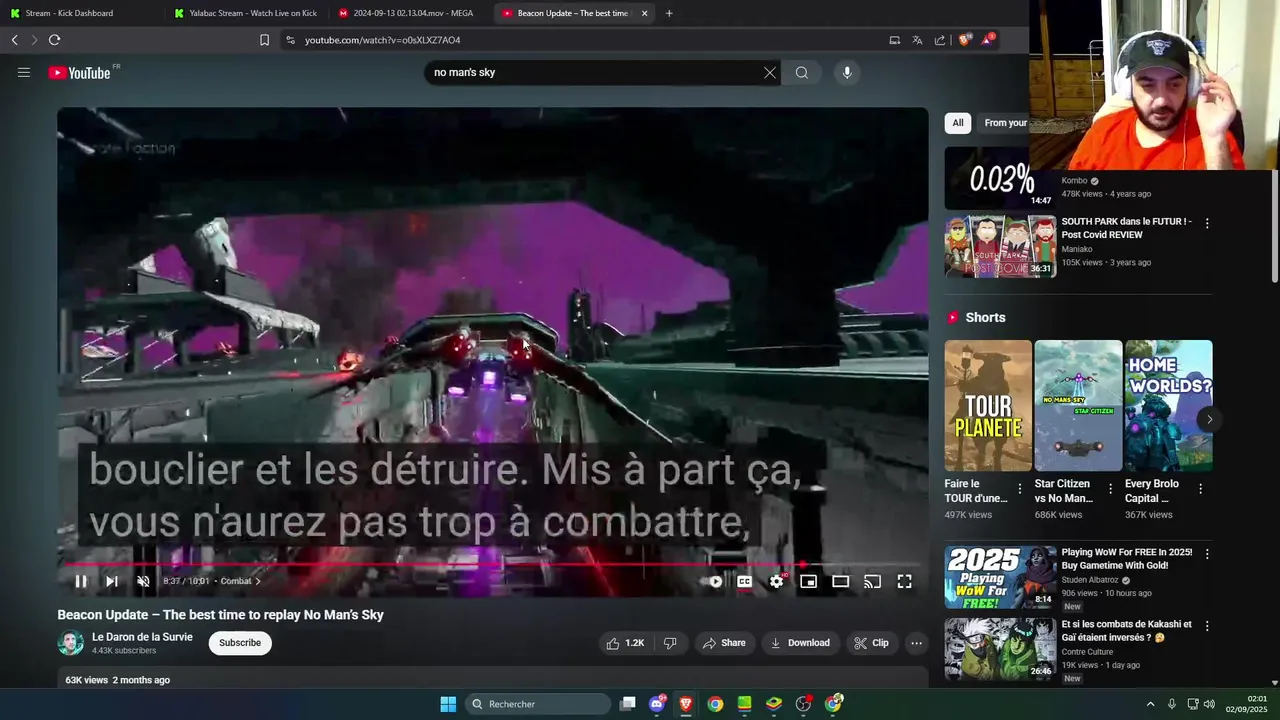Go back in browser history

[x=15, y=40]
